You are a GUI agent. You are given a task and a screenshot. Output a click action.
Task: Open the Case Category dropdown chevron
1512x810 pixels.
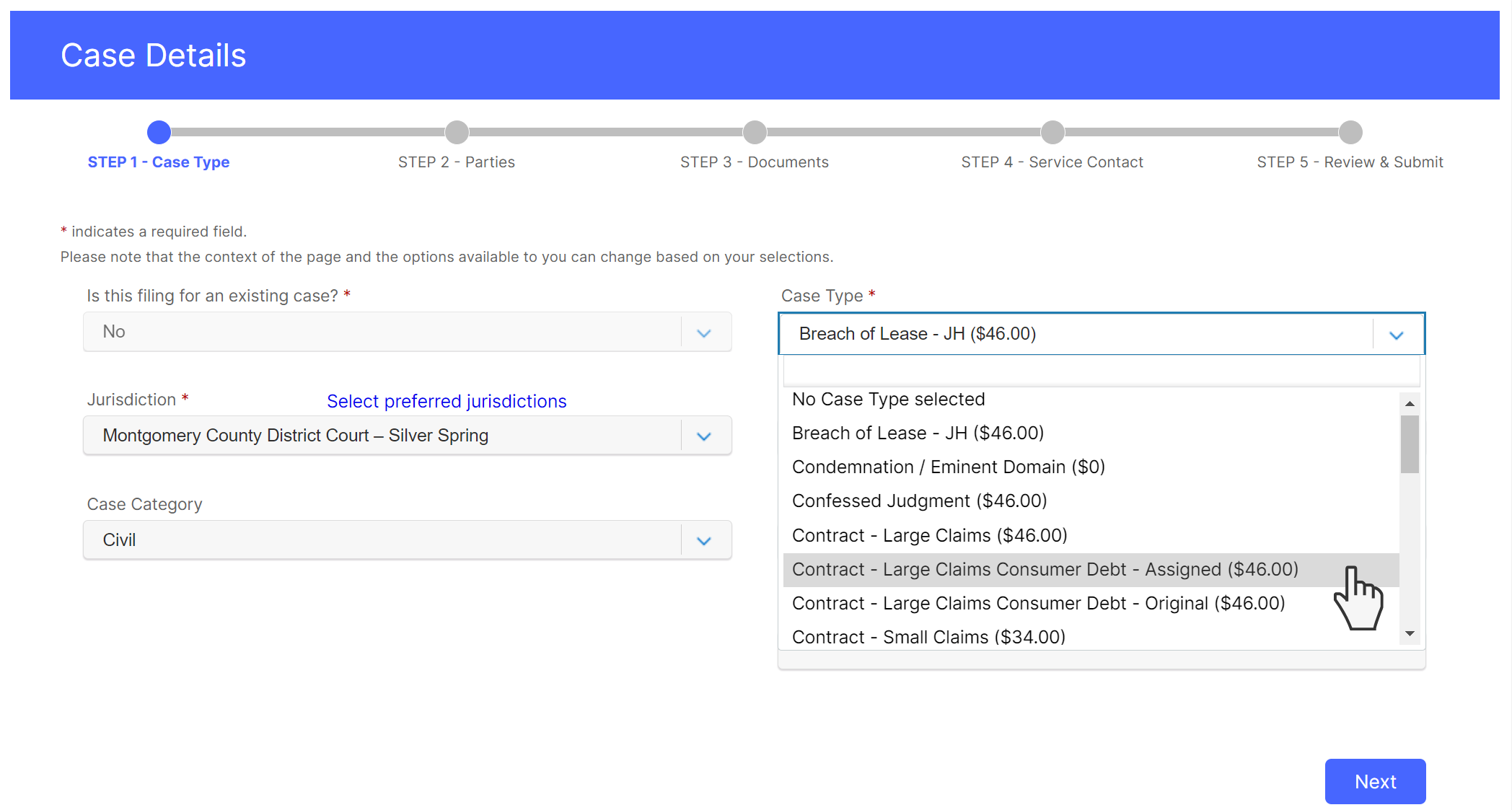(x=704, y=540)
